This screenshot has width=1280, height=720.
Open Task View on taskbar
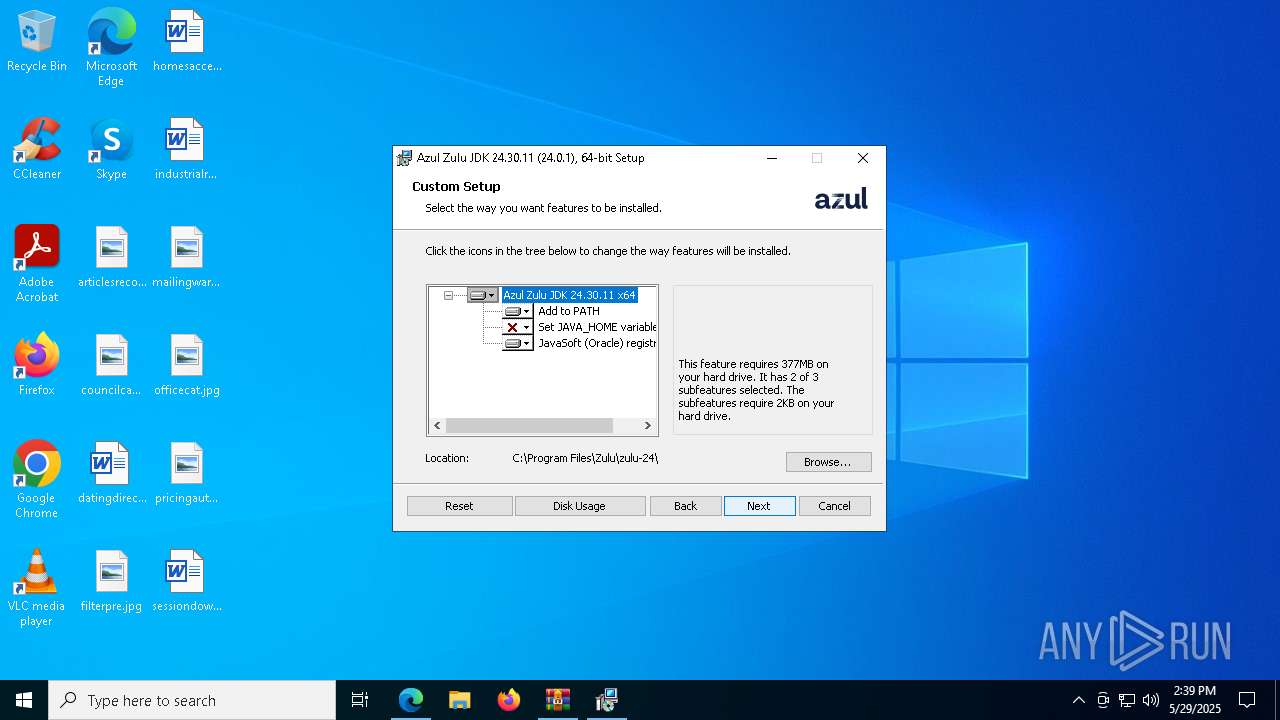360,700
